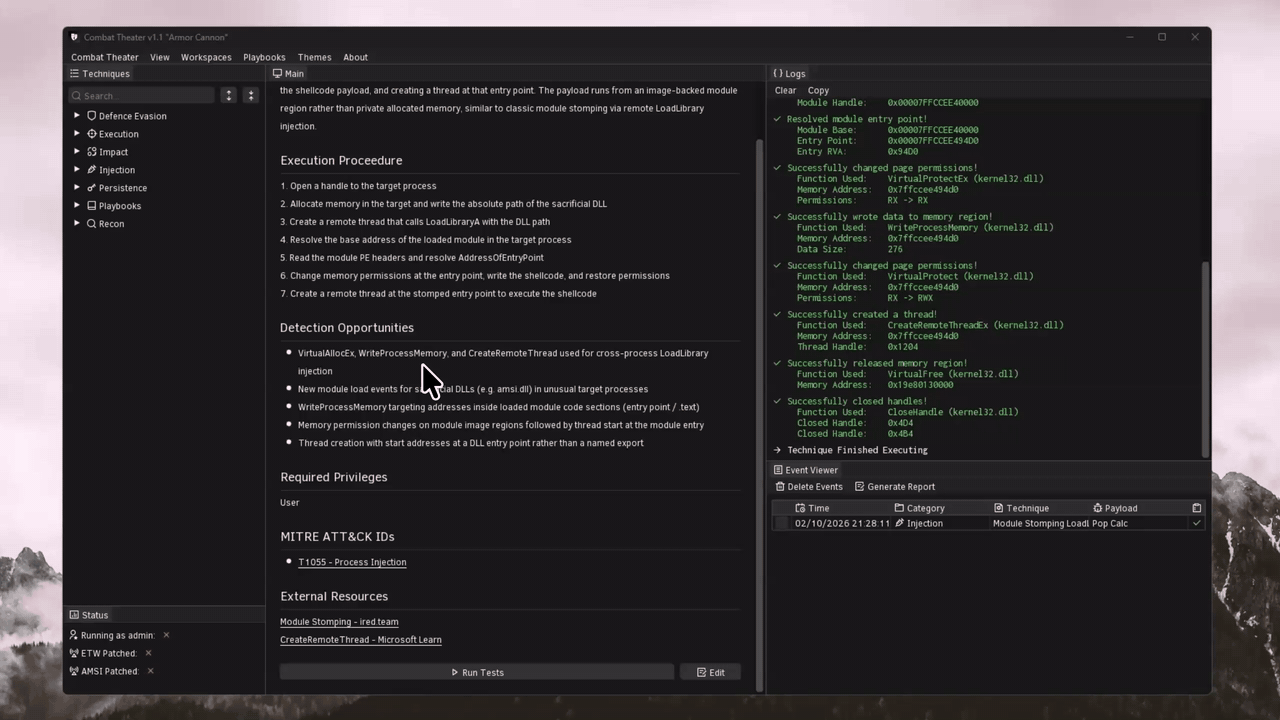Click the Payload column bug icon
The width and height of the screenshot is (1280, 720).
tap(1097, 508)
